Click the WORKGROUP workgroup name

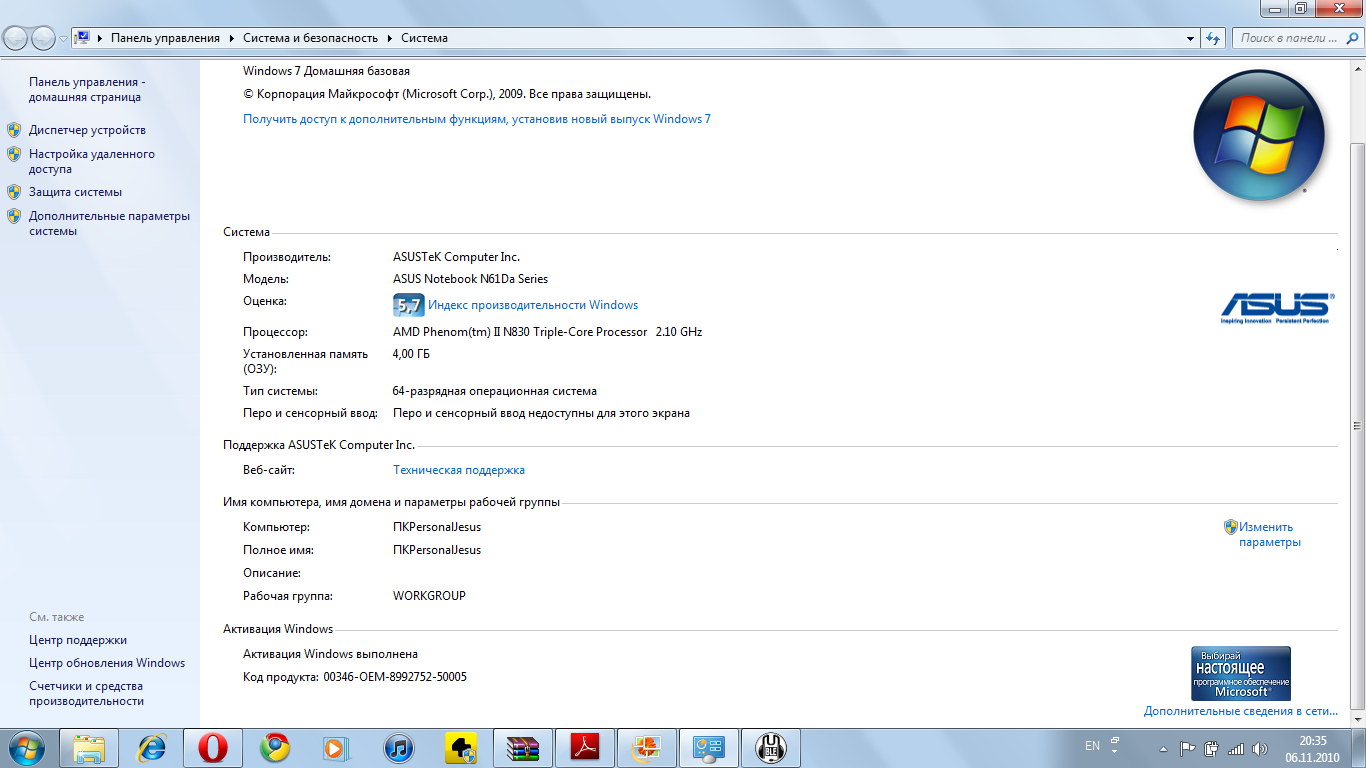coord(429,596)
